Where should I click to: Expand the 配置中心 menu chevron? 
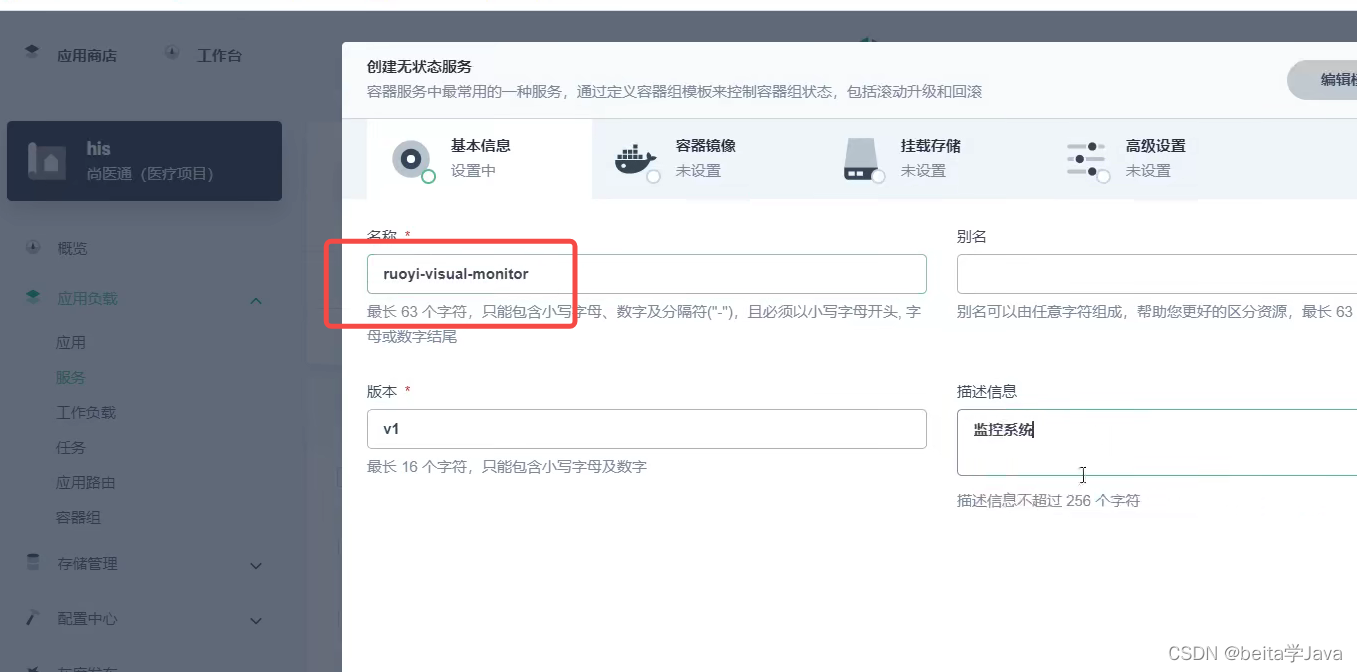[x=256, y=620]
